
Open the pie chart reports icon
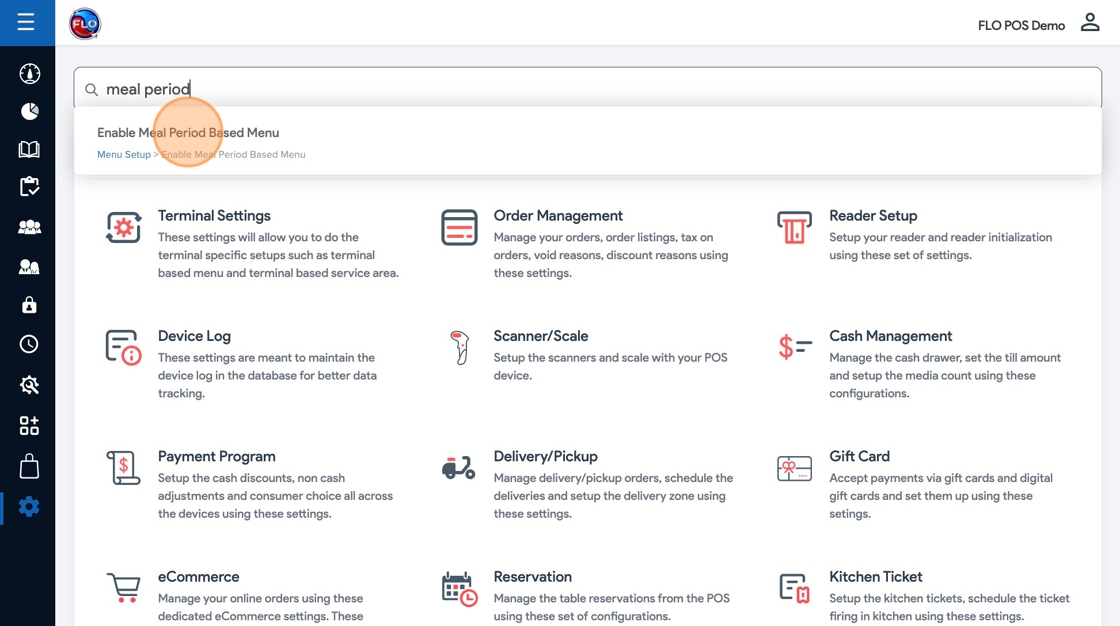(29, 111)
